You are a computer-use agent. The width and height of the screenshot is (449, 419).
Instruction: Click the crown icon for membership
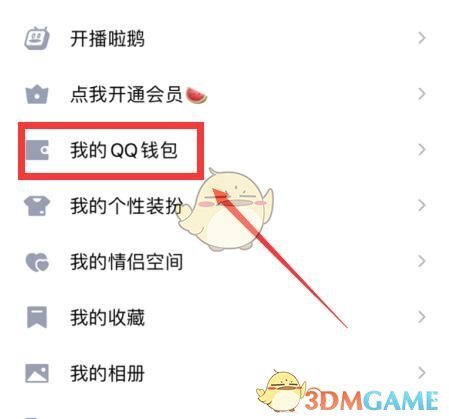(x=37, y=95)
